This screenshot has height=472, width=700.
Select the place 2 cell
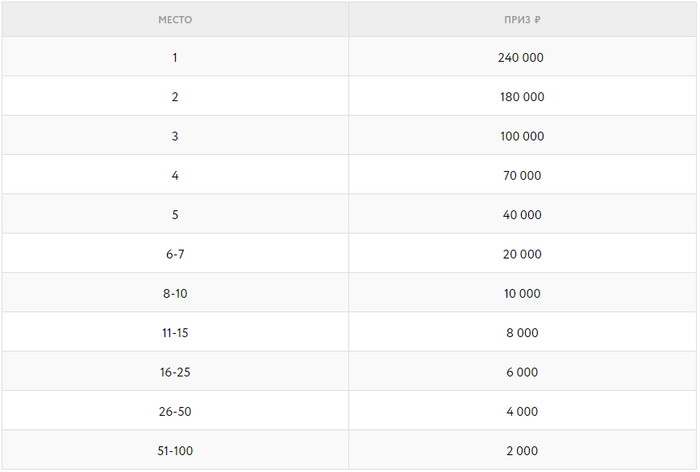pyautogui.click(x=175, y=97)
